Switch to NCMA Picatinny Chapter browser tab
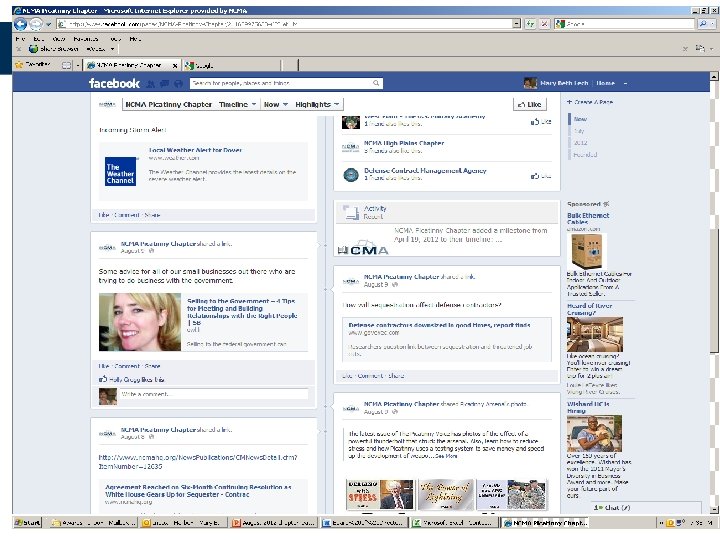Image resolution: width=720 pixels, height=540 pixels. [x=130, y=66]
